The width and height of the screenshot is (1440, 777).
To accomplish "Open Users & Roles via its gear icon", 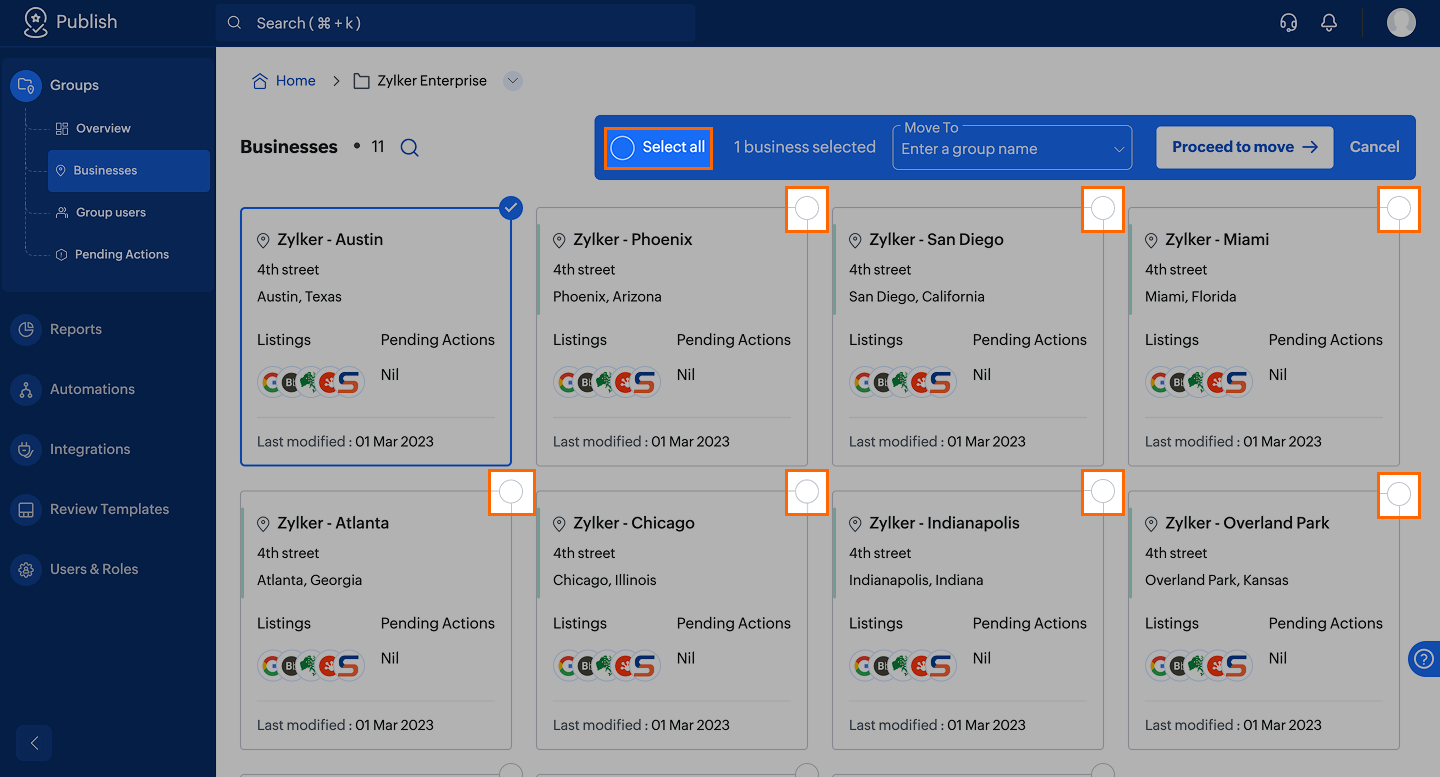I will point(26,569).
